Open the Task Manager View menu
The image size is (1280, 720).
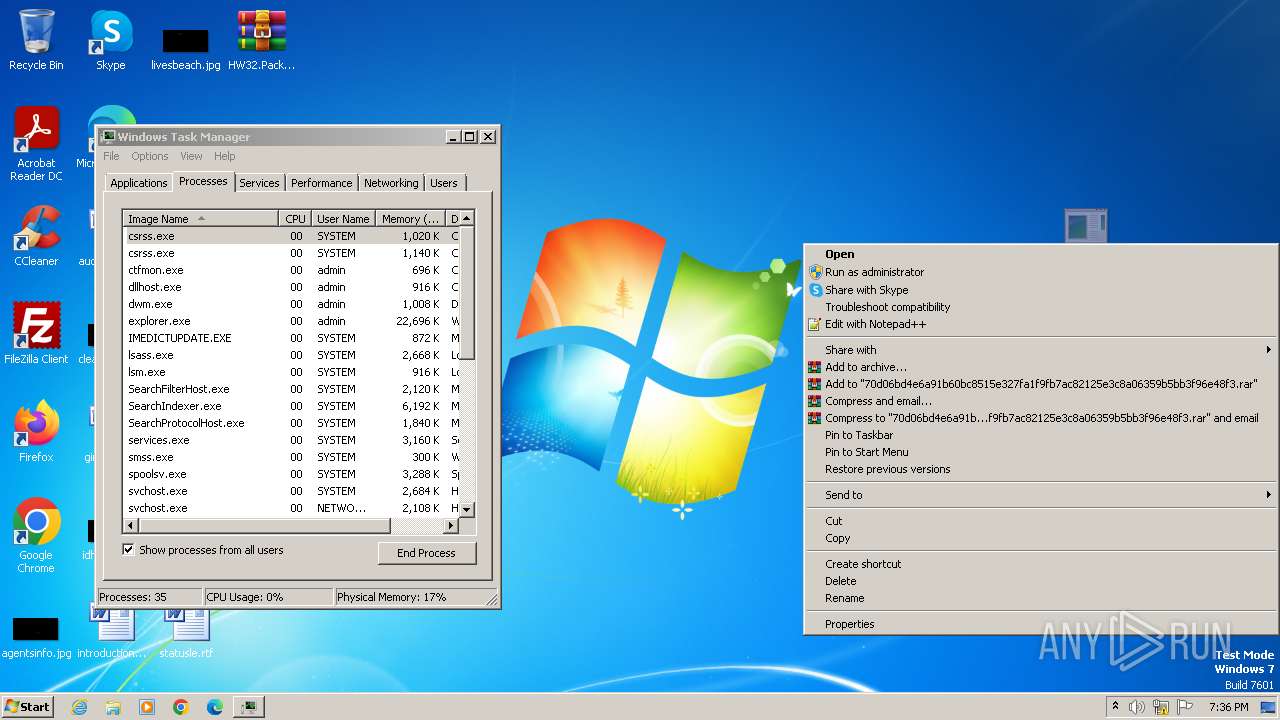click(x=191, y=156)
